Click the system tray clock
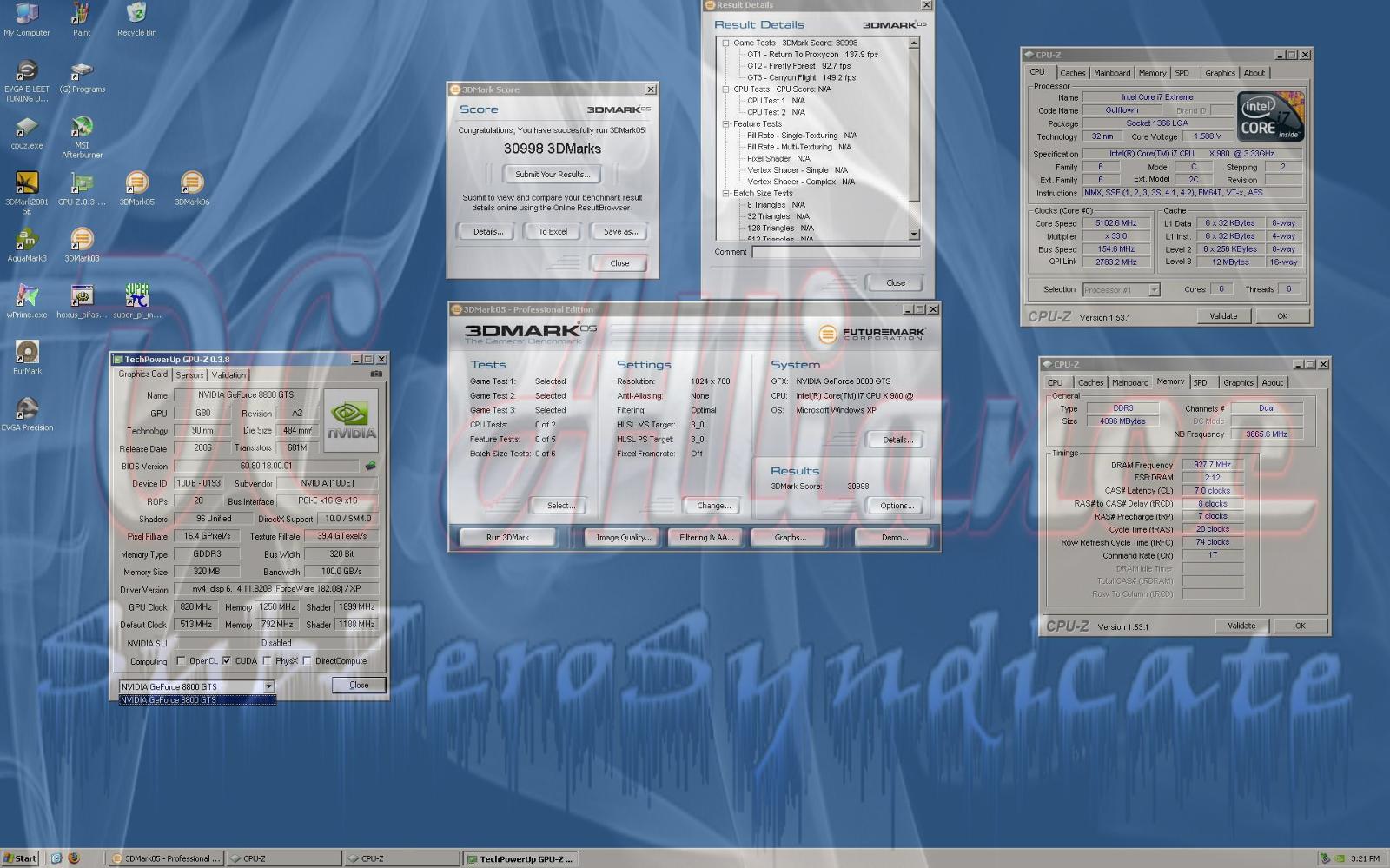Image resolution: width=1390 pixels, height=868 pixels. pos(1365,858)
